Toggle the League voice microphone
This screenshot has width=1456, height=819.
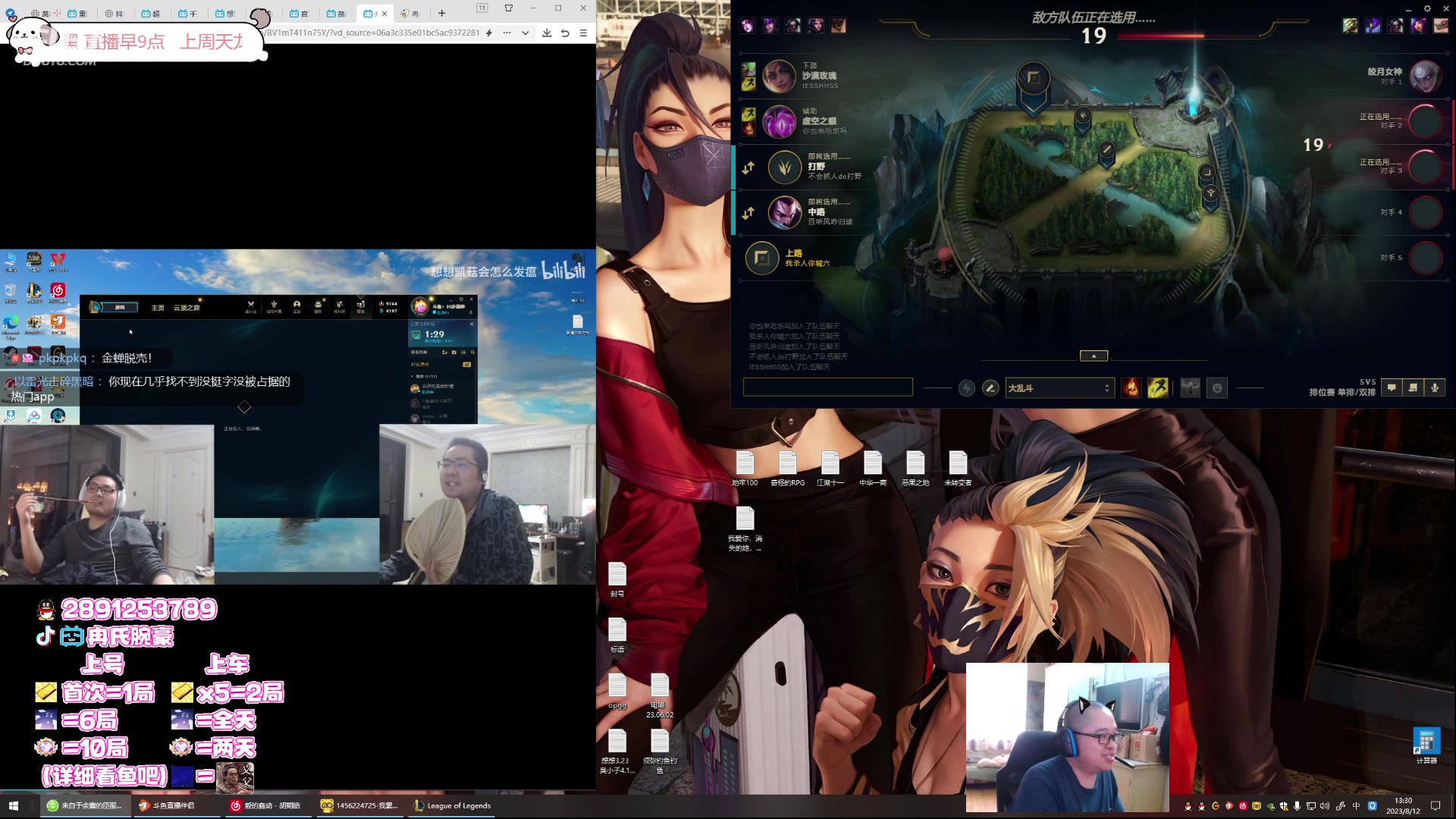click(x=1435, y=388)
